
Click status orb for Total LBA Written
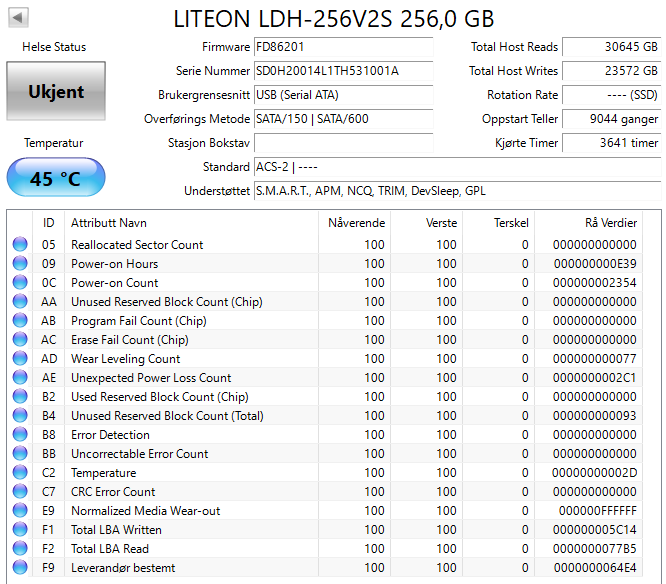[x=20, y=529]
